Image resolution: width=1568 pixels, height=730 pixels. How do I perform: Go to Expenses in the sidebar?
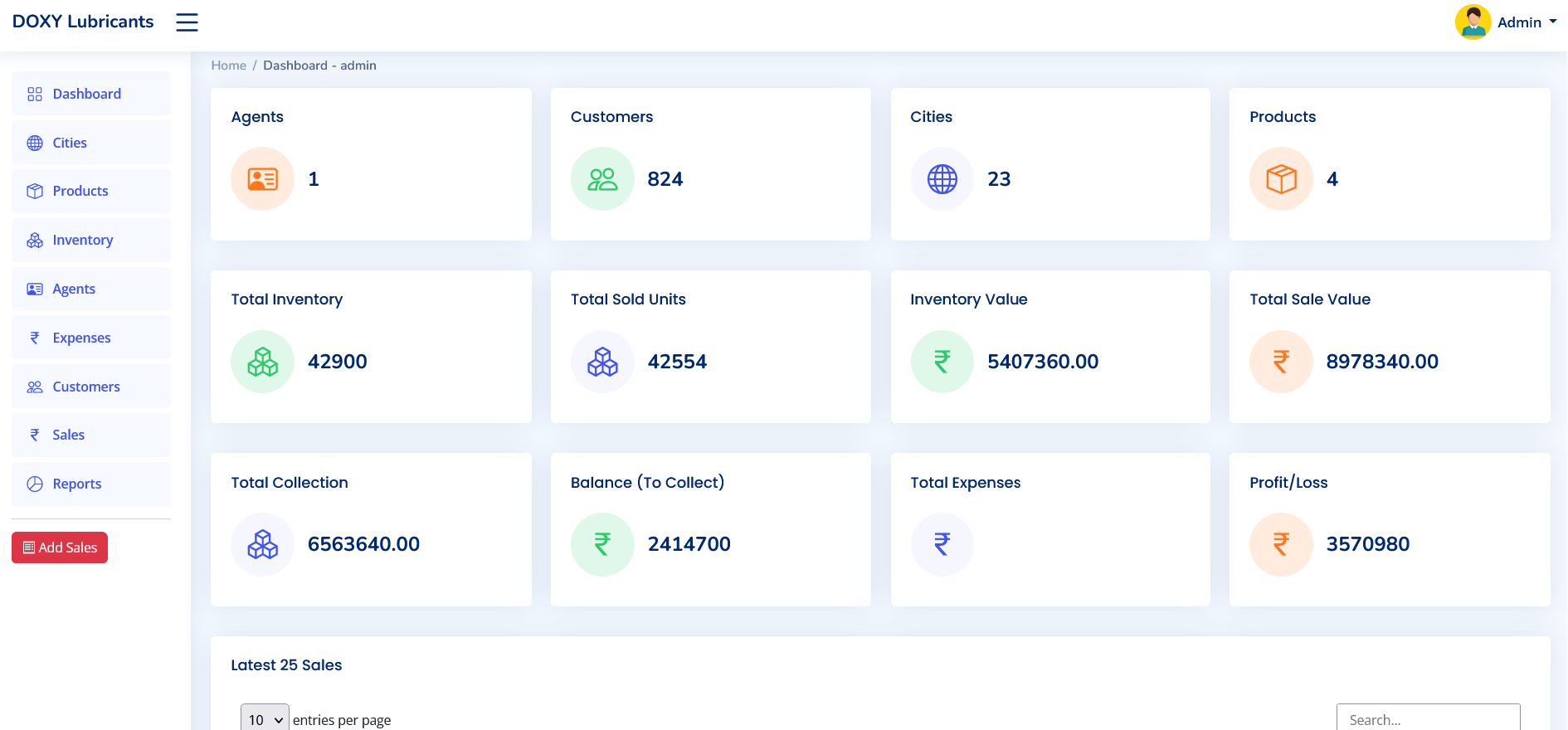[x=81, y=338]
